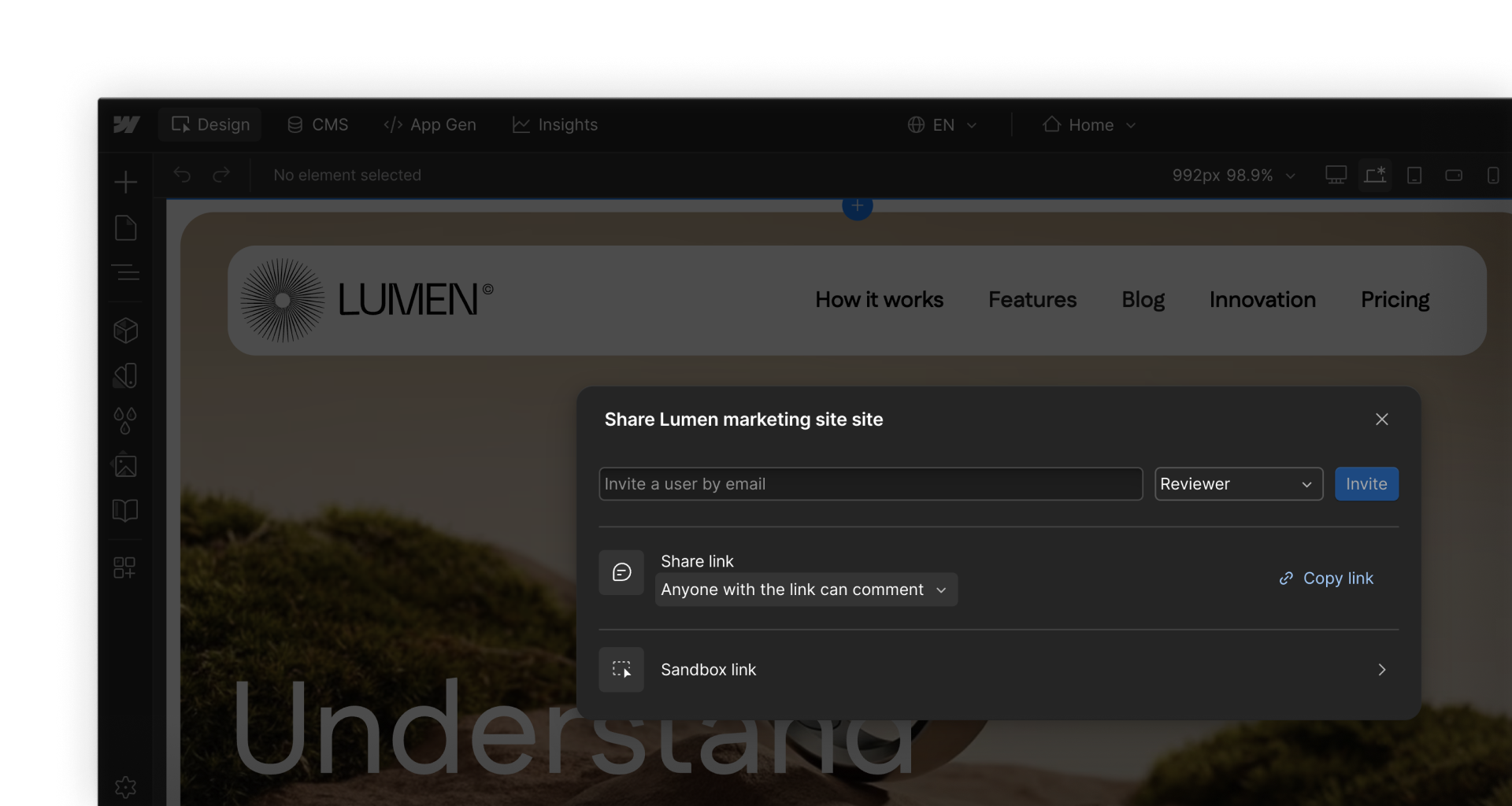1512x806 pixels.
Task: Open the Navigator panel
Action: pyautogui.click(x=126, y=274)
